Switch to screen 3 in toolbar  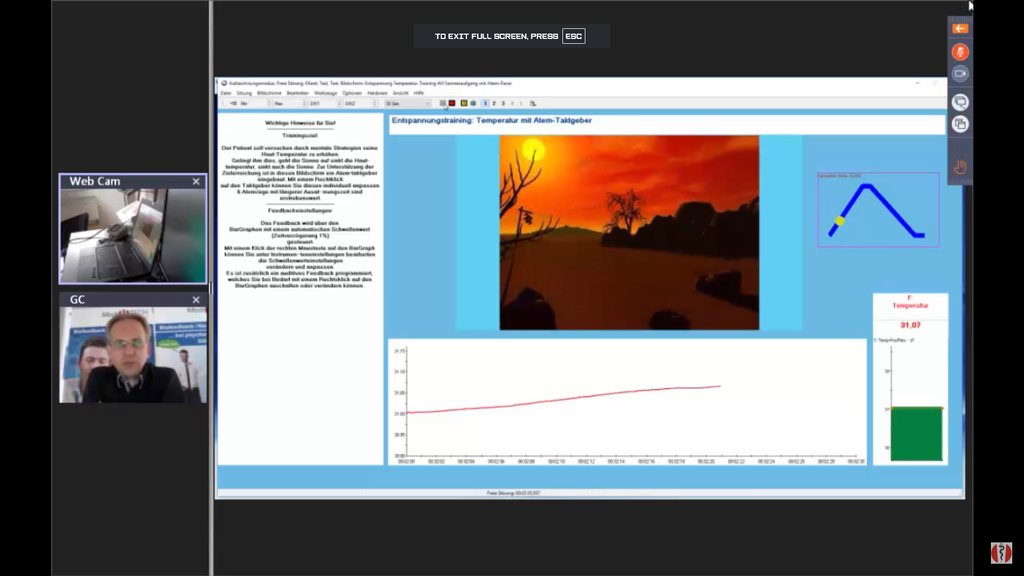coord(503,103)
